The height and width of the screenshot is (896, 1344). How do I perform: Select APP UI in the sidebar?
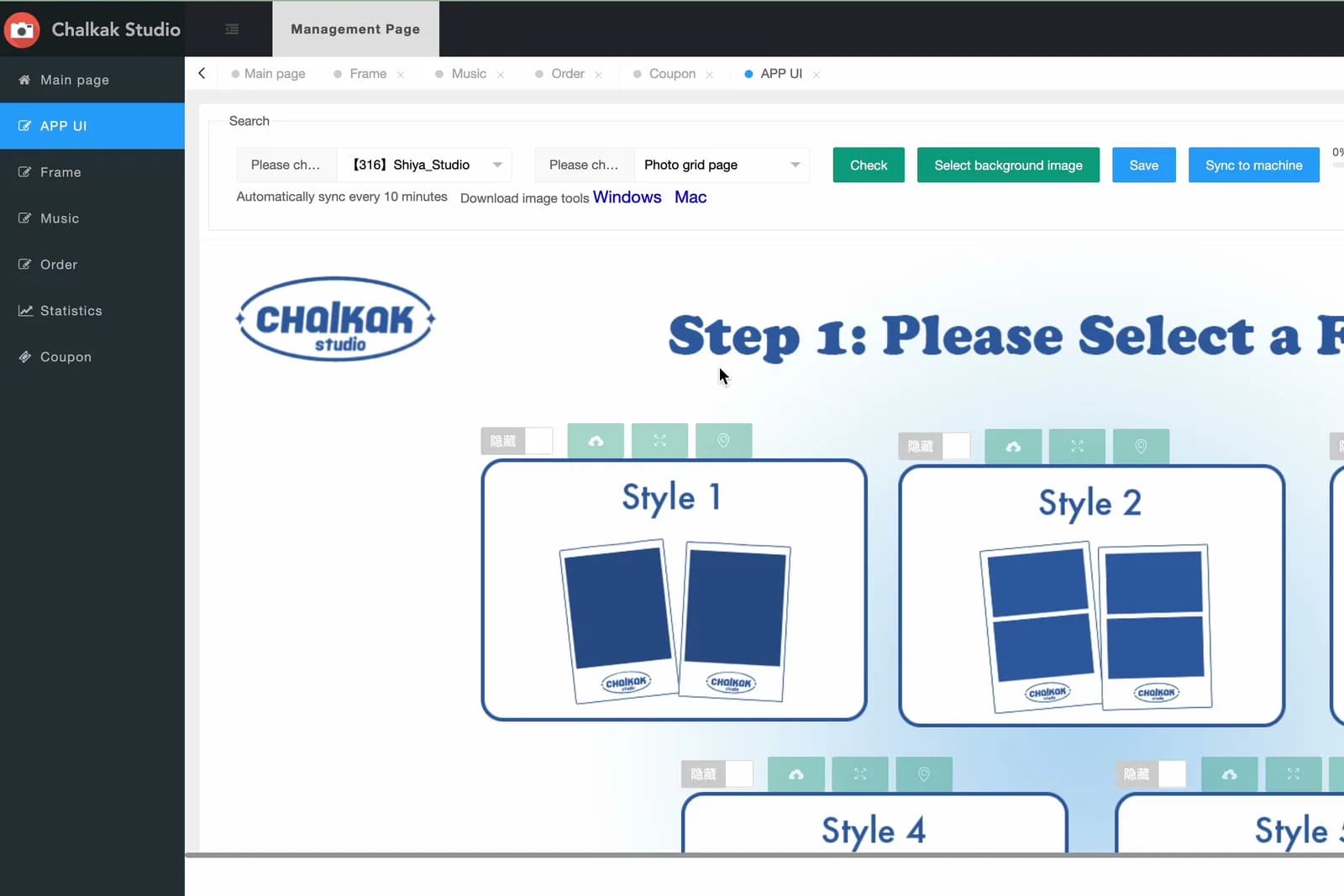click(92, 126)
